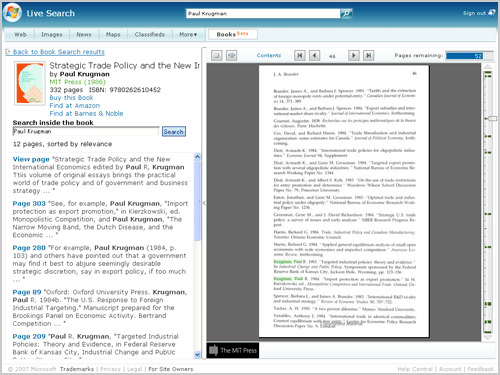The height and width of the screenshot is (375, 500).
Task: Click the main search box with Paul Krugman
Action: (263, 13)
